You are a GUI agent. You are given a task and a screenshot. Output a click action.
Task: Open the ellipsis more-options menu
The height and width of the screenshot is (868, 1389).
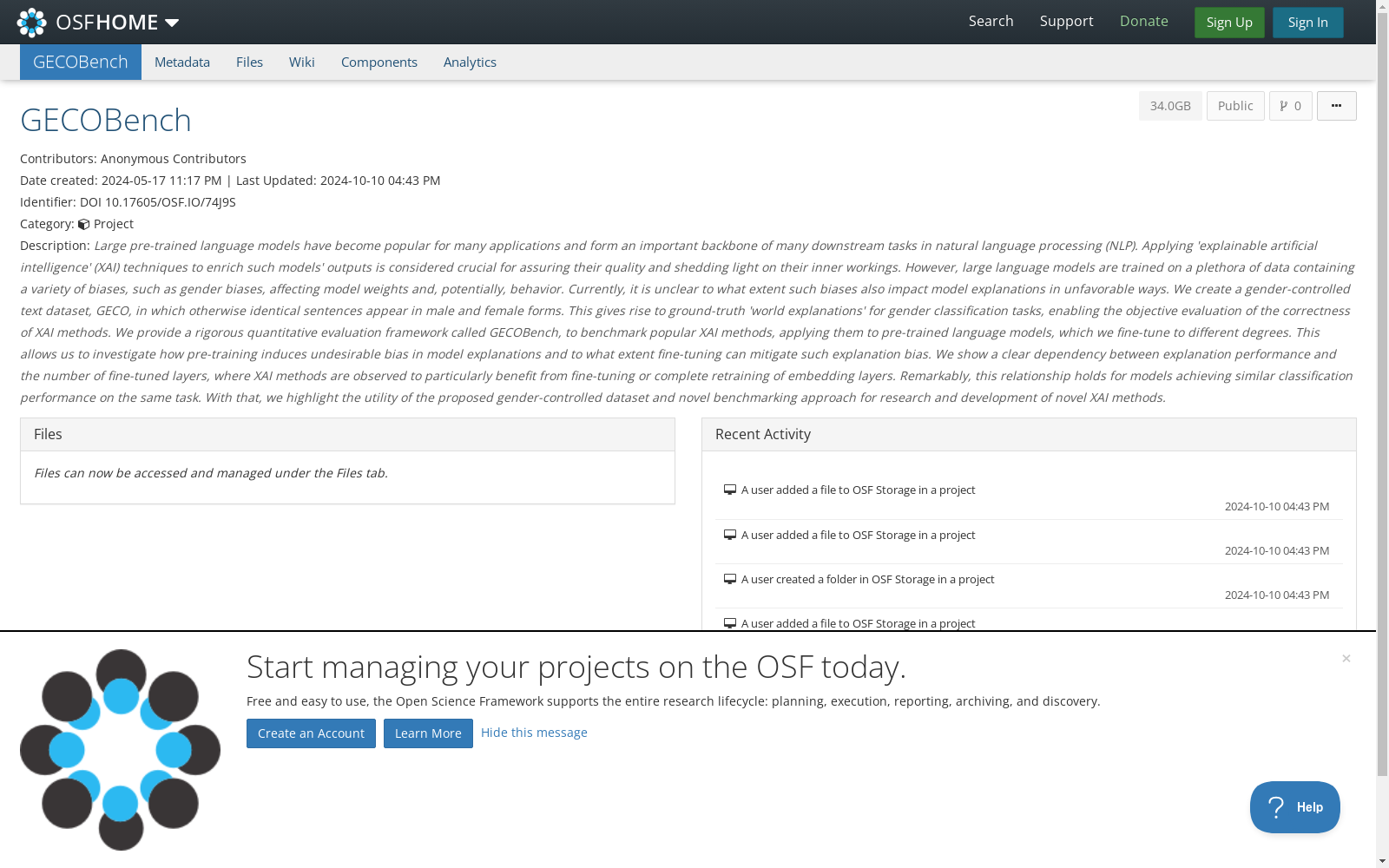(1336, 106)
